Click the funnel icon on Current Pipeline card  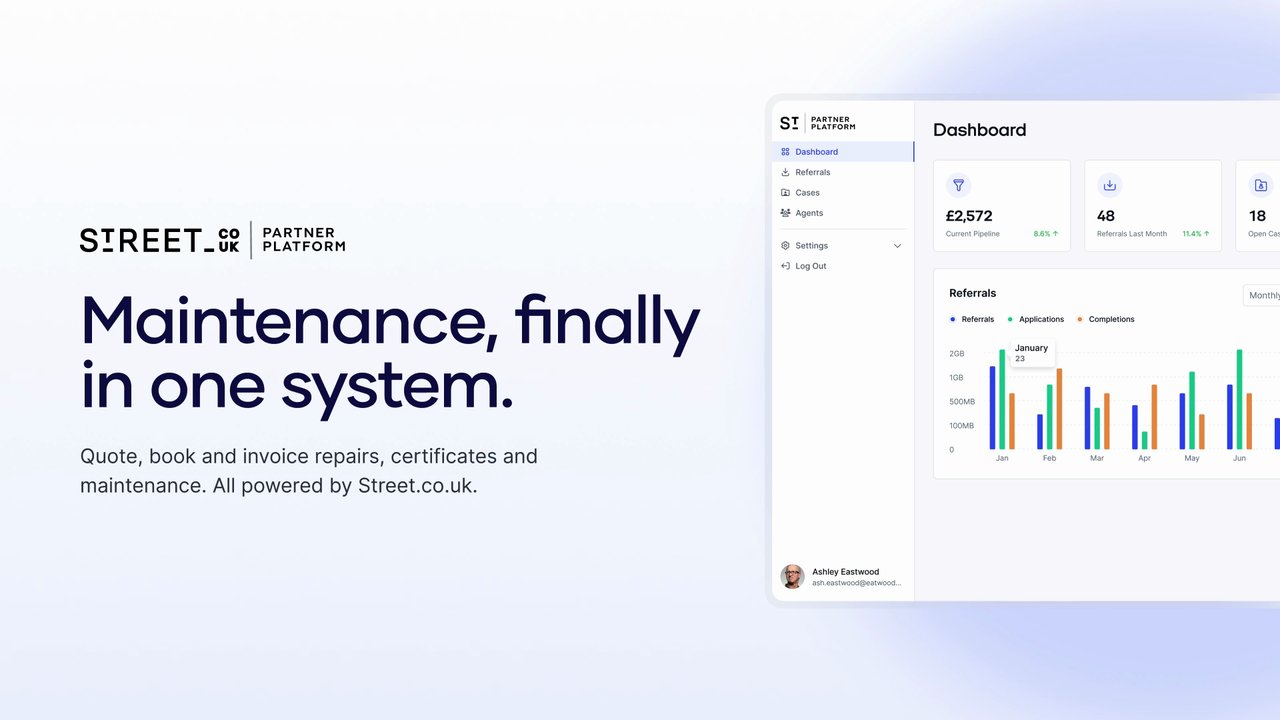pyautogui.click(x=958, y=185)
